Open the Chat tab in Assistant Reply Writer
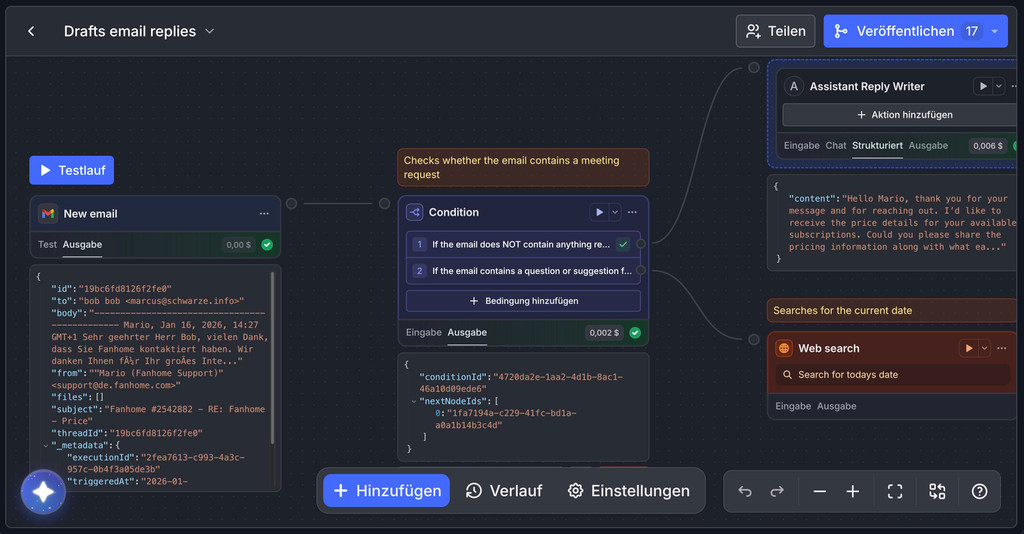This screenshot has height=534, width=1024. tap(836, 145)
